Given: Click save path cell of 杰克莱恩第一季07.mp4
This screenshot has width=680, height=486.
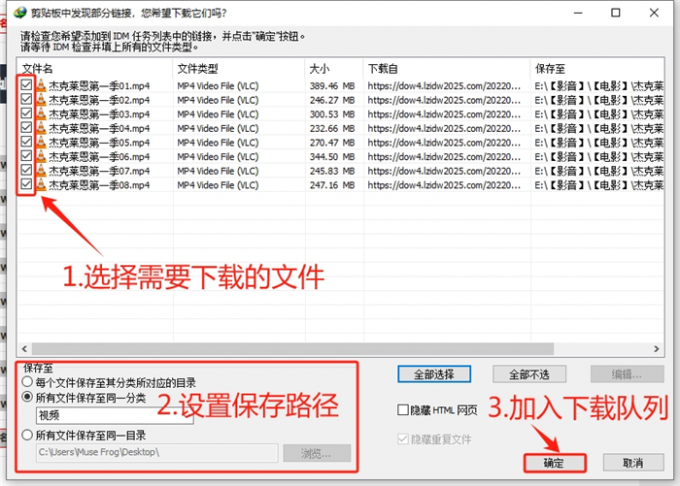Looking at the screenshot, I should [x=599, y=171].
